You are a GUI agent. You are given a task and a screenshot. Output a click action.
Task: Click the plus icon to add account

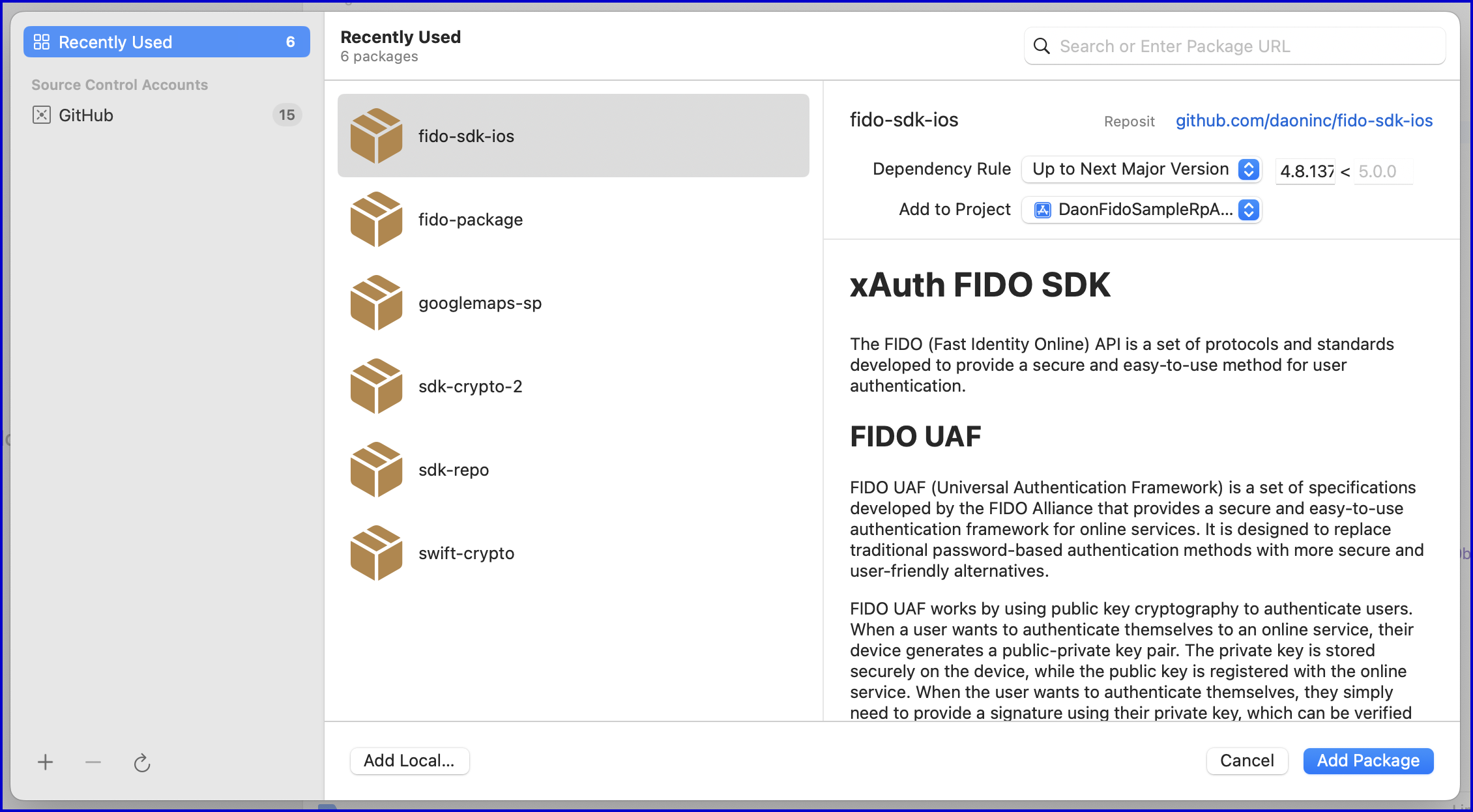[x=46, y=762]
